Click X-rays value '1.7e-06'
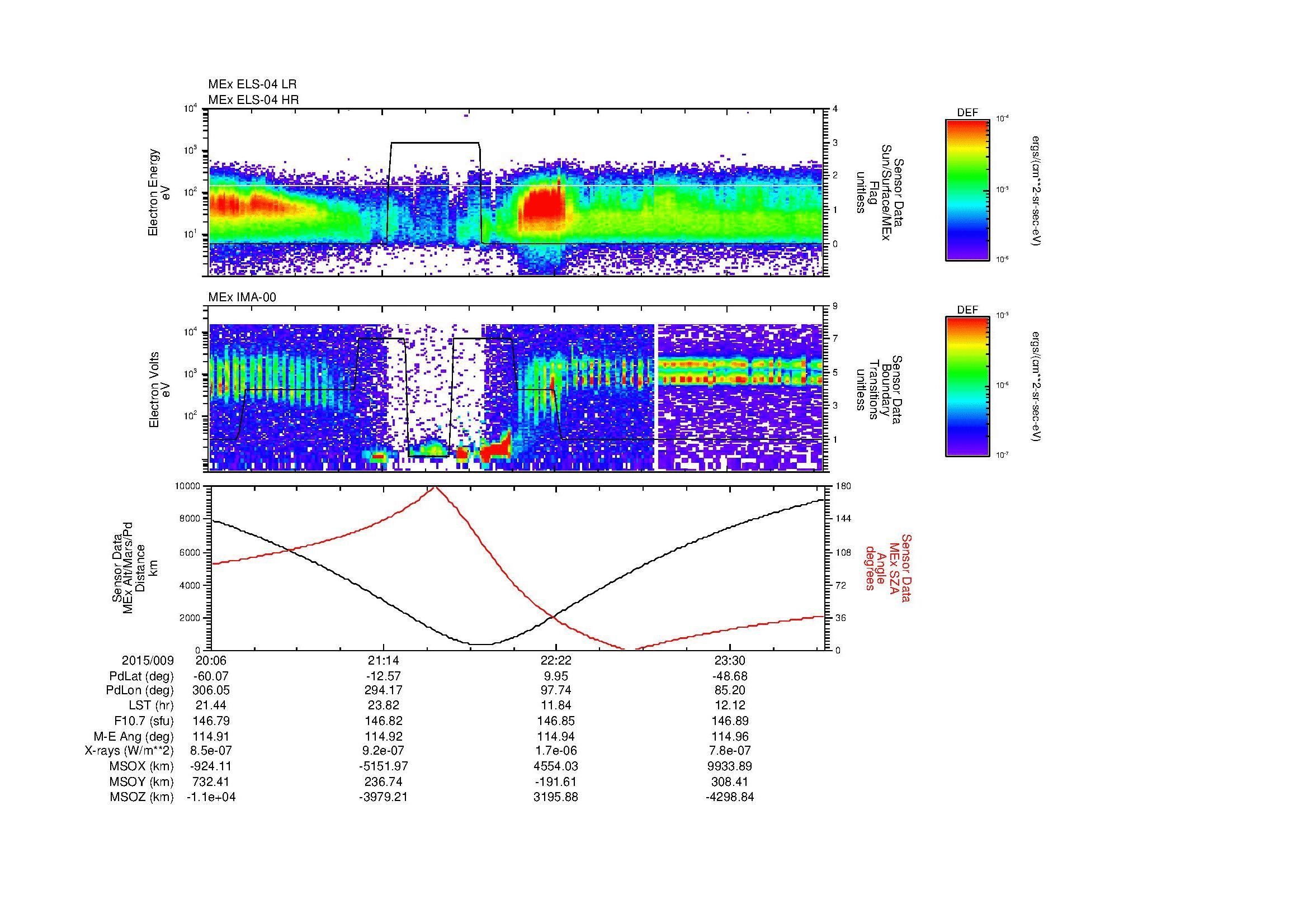 click(x=556, y=751)
